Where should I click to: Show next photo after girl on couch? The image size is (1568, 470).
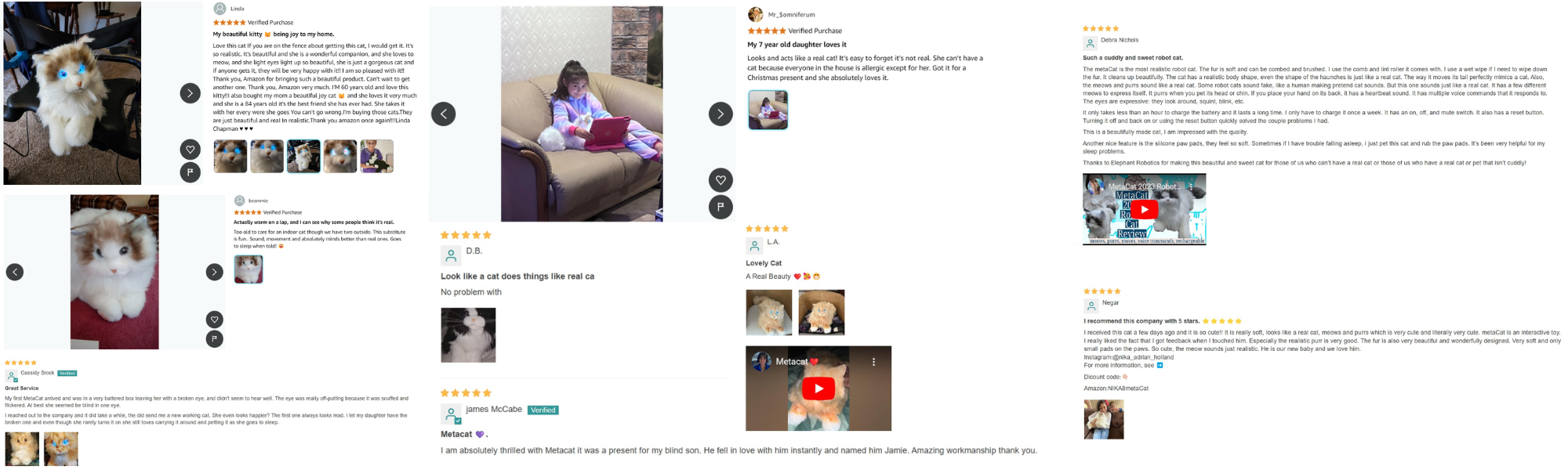[720, 114]
